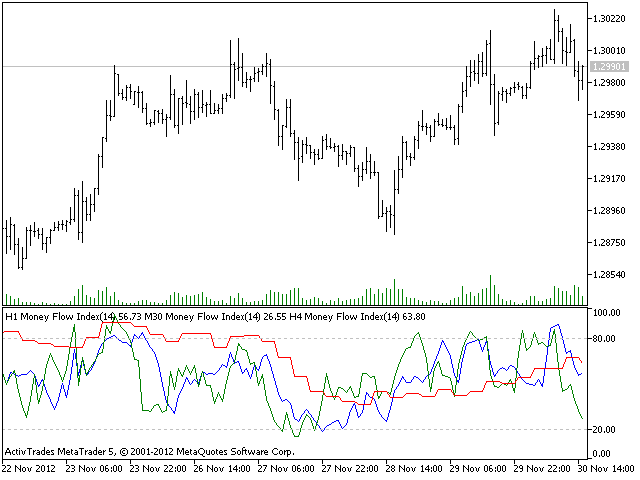Click the 26 Nov 14:00 time label

point(222,469)
